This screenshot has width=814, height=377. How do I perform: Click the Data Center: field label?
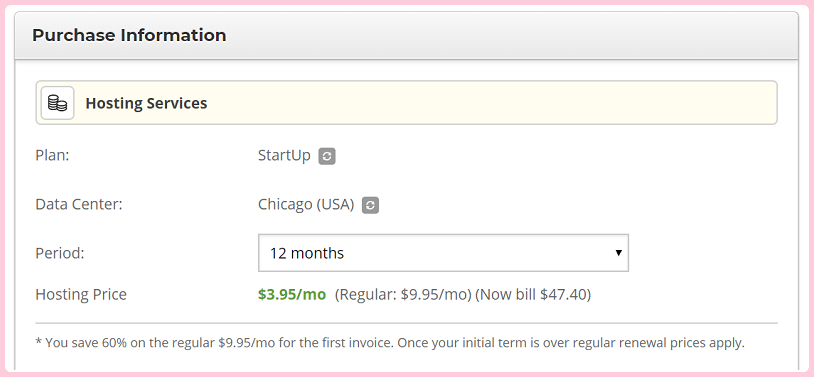tap(79, 204)
